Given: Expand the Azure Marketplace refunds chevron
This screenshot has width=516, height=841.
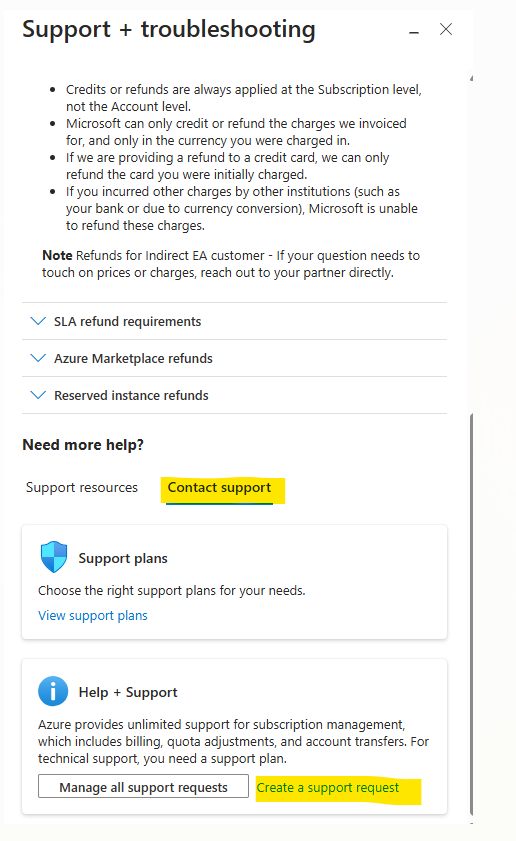Looking at the screenshot, I should [38, 358].
